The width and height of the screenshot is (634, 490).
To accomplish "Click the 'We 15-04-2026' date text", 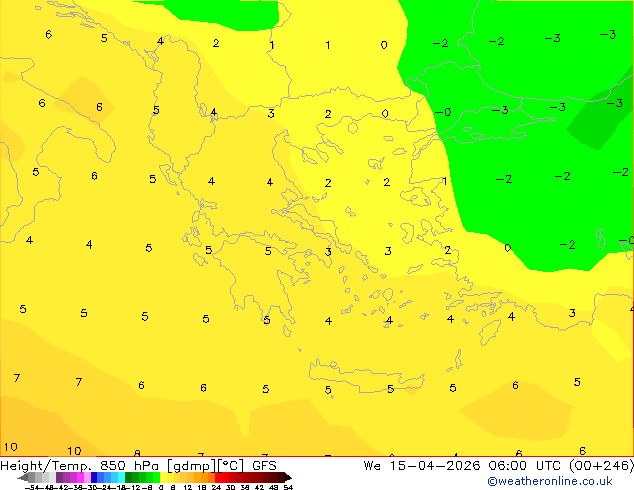I will tap(422, 466).
